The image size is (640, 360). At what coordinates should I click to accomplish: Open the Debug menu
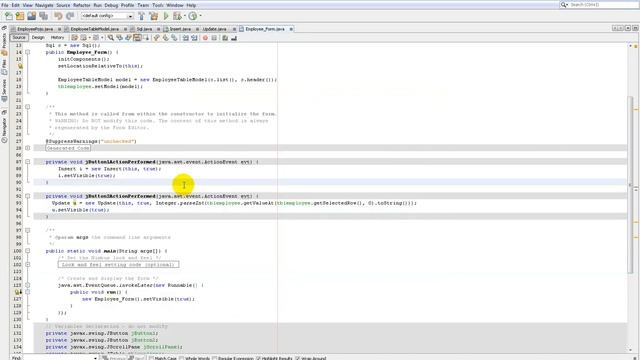coord(111,5)
